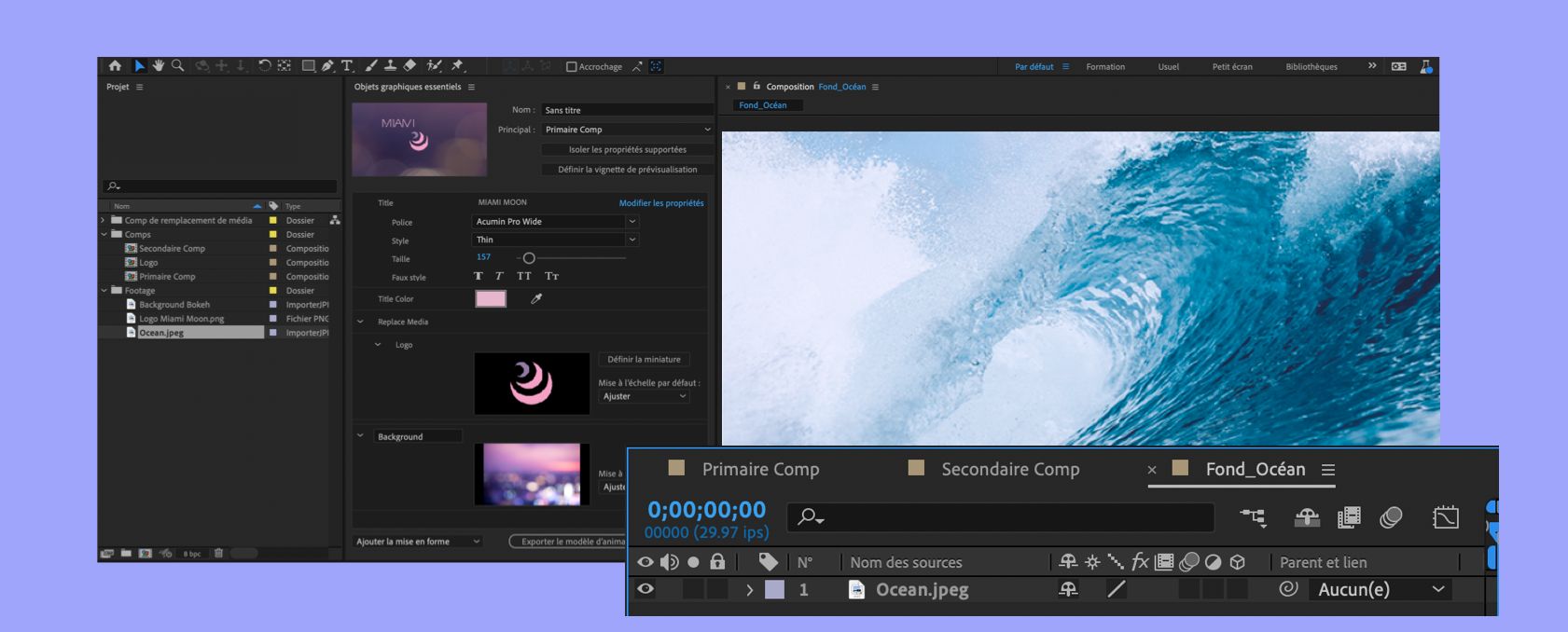
Task: Click Définir la vignette de prévisualisation
Action: tap(628, 170)
